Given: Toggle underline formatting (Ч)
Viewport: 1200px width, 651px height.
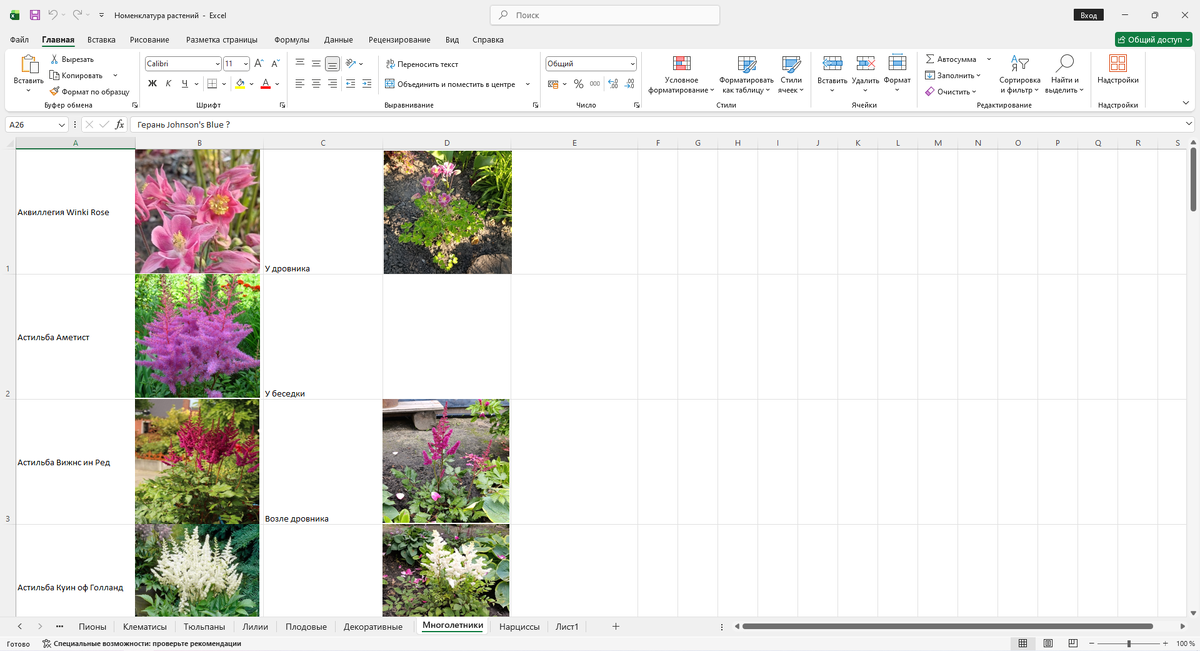Looking at the screenshot, I should (x=185, y=84).
